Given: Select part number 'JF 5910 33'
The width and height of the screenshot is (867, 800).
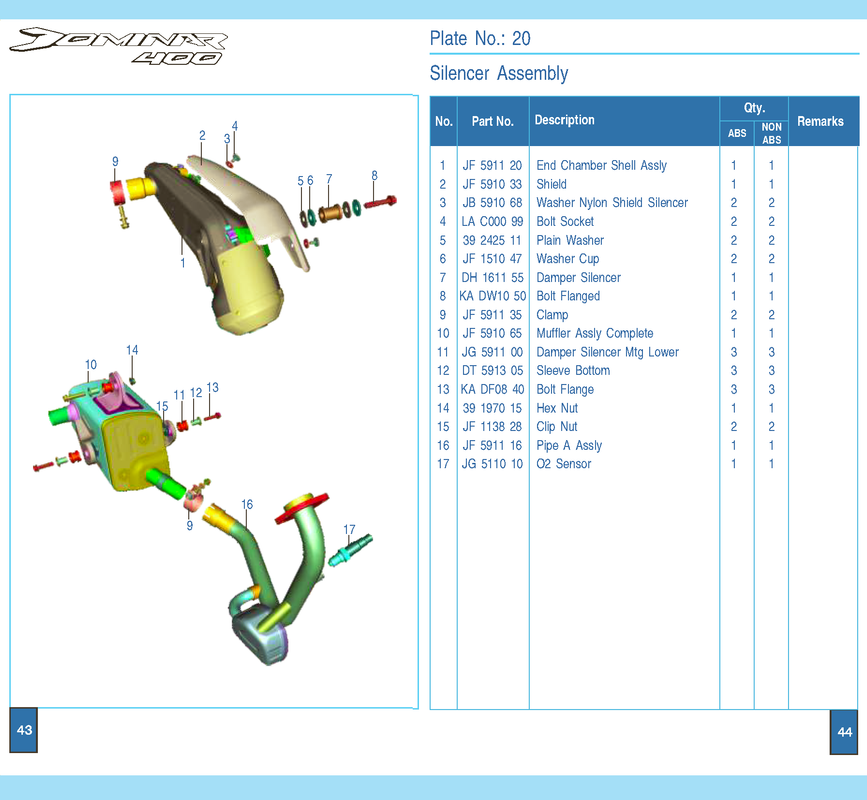Looking at the screenshot, I should (x=492, y=184).
